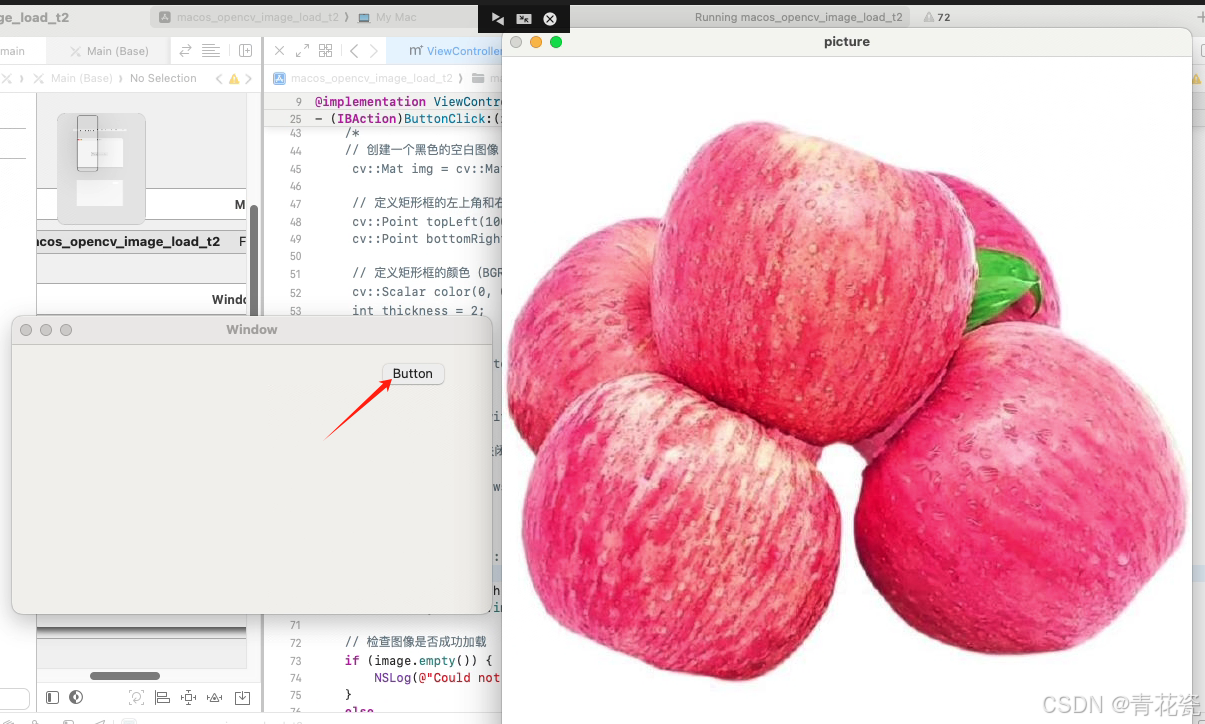Image resolution: width=1205 pixels, height=724 pixels.
Task: Click the plus button at toolbar's right end
Action: click(1200, 17)
